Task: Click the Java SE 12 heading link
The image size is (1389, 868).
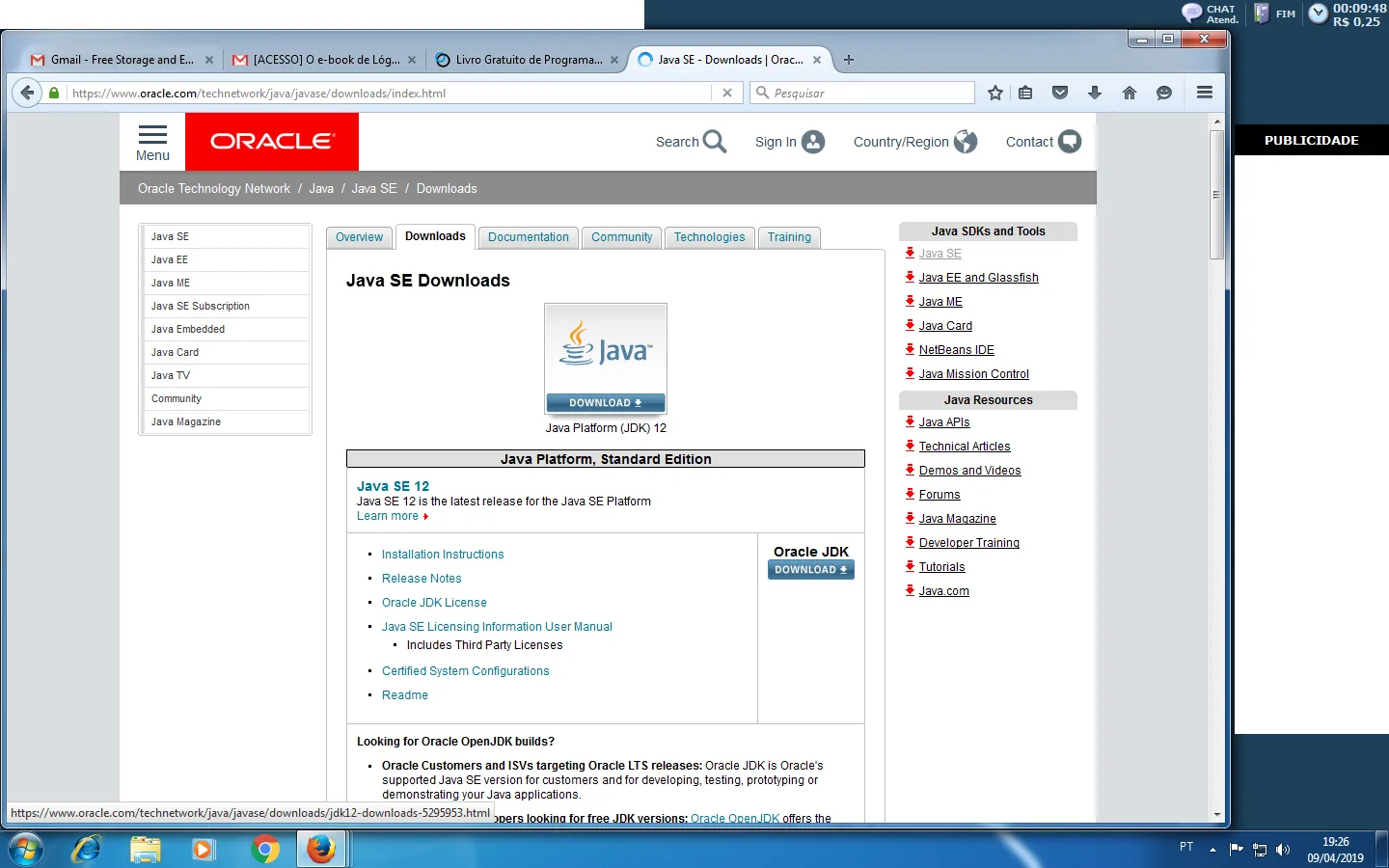Action: pyautogui.click(x=394, y=486)
